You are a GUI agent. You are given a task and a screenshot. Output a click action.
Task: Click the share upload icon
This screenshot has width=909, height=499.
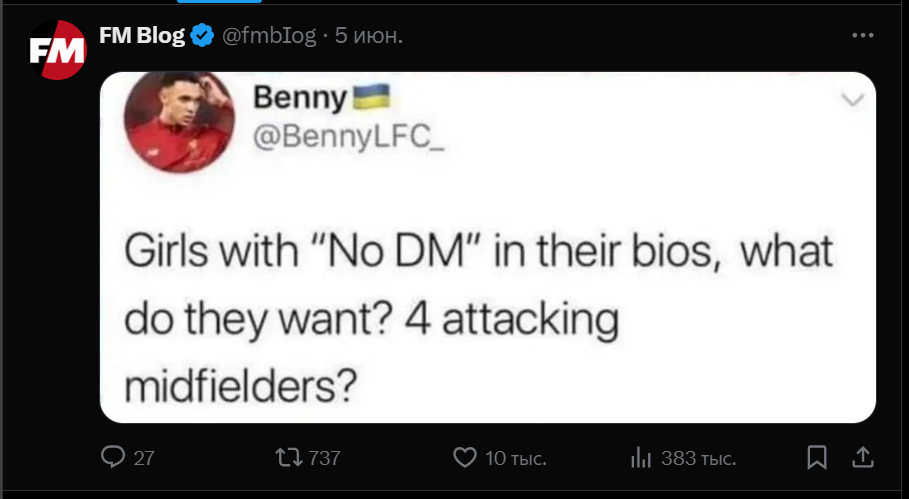862,458
